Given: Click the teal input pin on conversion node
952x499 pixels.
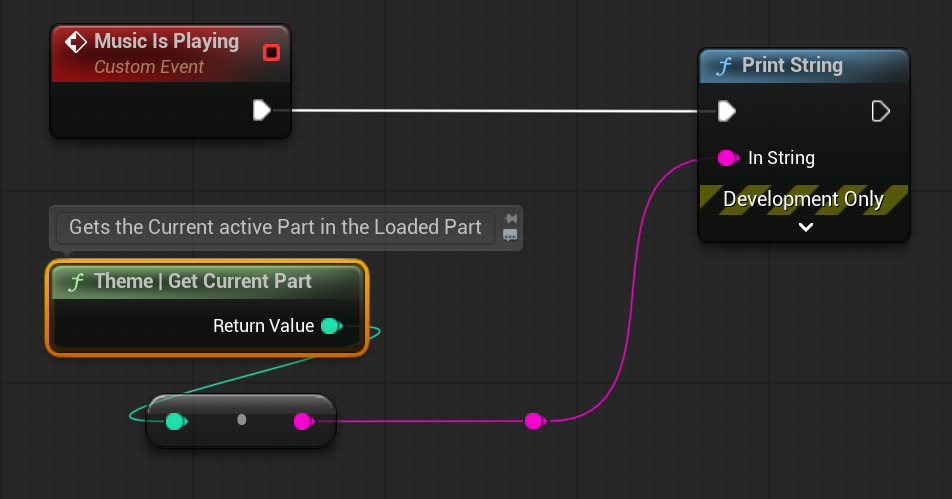Looking at the screenshot, I should [175, 422].
